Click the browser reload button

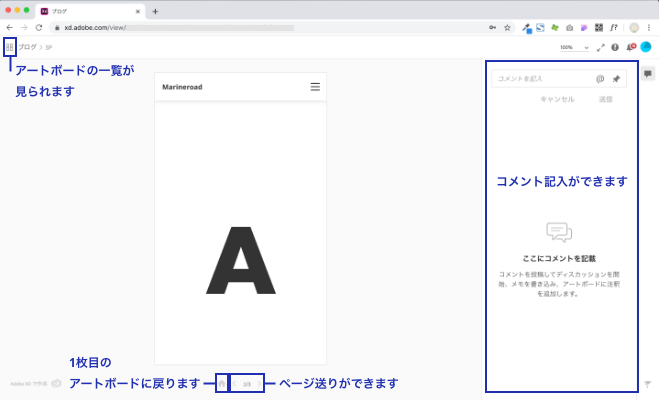coord(39,28)
